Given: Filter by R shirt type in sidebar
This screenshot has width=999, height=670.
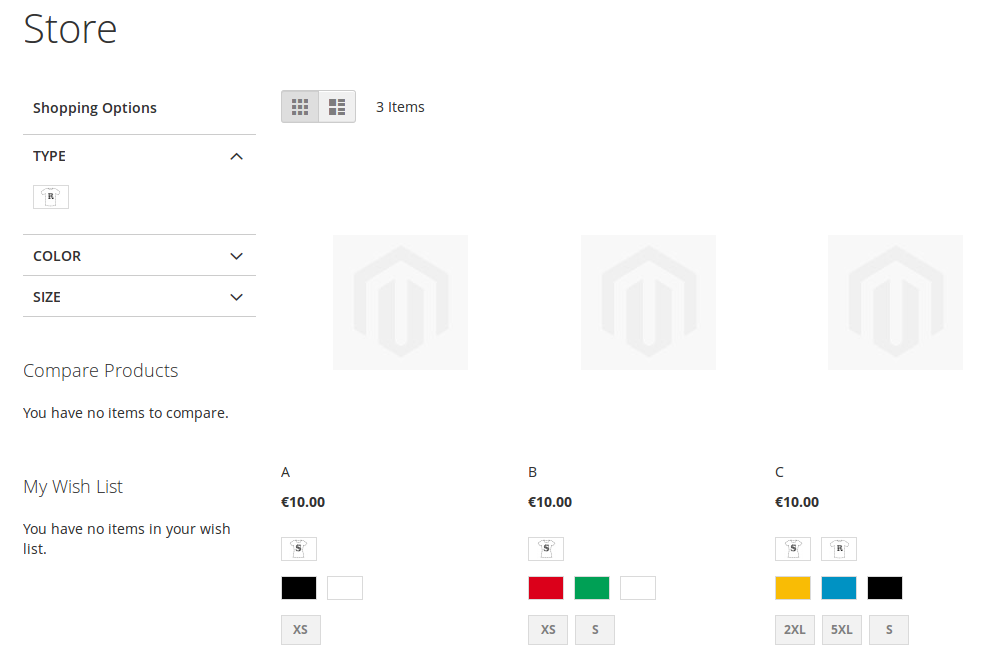Looking at the screenshot, I should [51, 197].
